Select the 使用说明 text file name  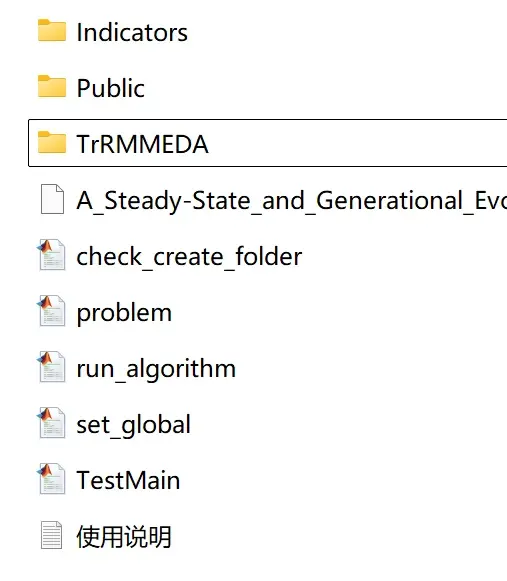[x=124, y=537]
